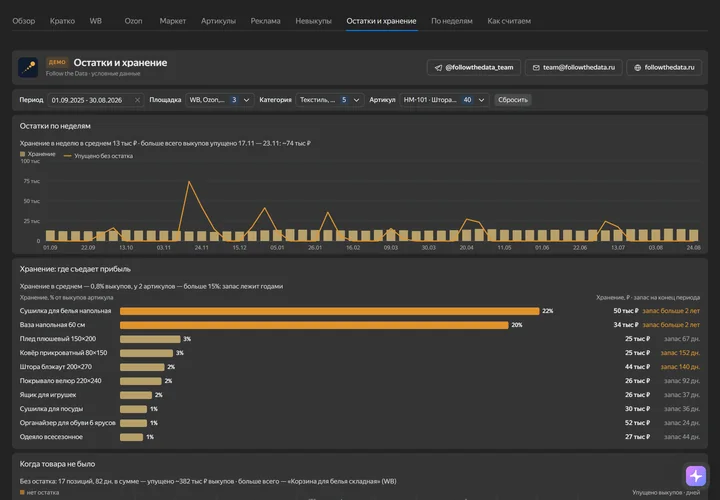Viewport: 720px width, 500px height.
Task: Click the team@followthedata.ru email button
Action: tap(574, 67)
